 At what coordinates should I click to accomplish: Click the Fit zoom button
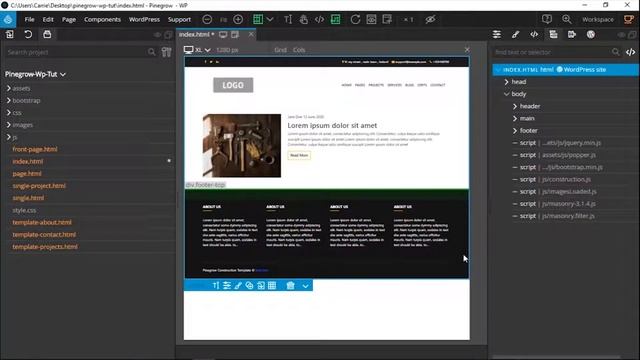[x=223, y=20]
